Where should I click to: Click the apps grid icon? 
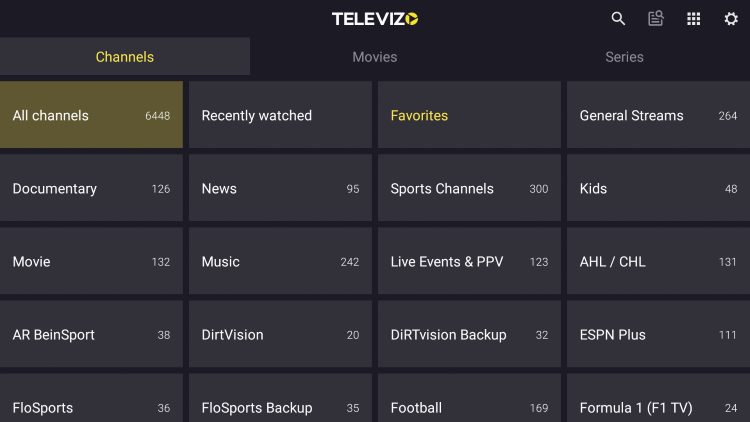(x=693, y=19)
